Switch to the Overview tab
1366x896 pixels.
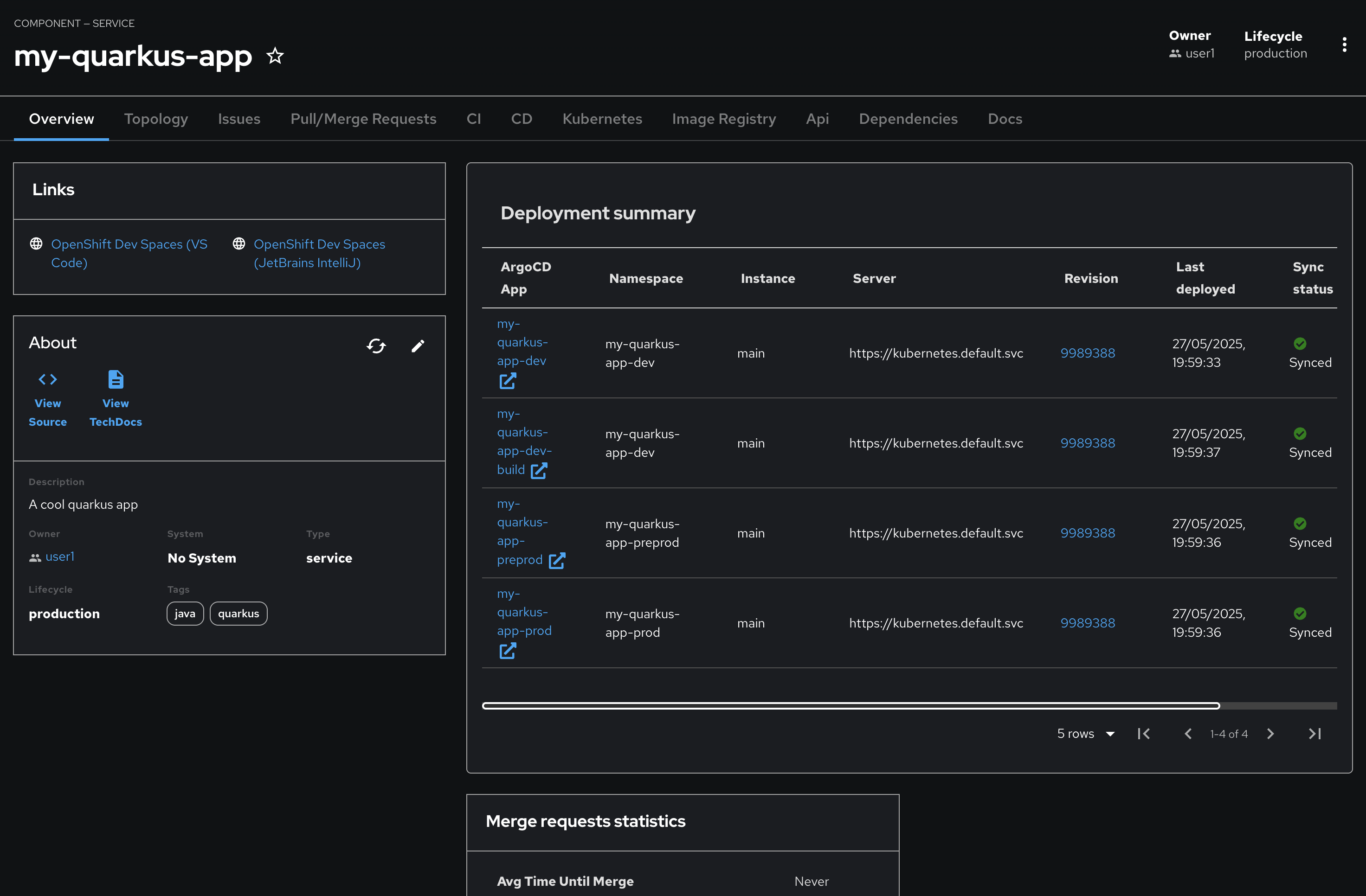coord(61,119)
